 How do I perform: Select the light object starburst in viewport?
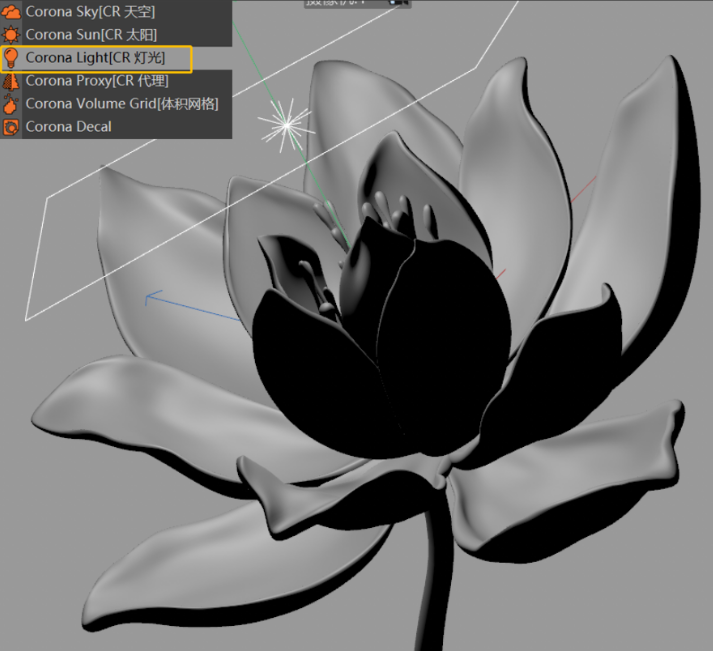287,125
